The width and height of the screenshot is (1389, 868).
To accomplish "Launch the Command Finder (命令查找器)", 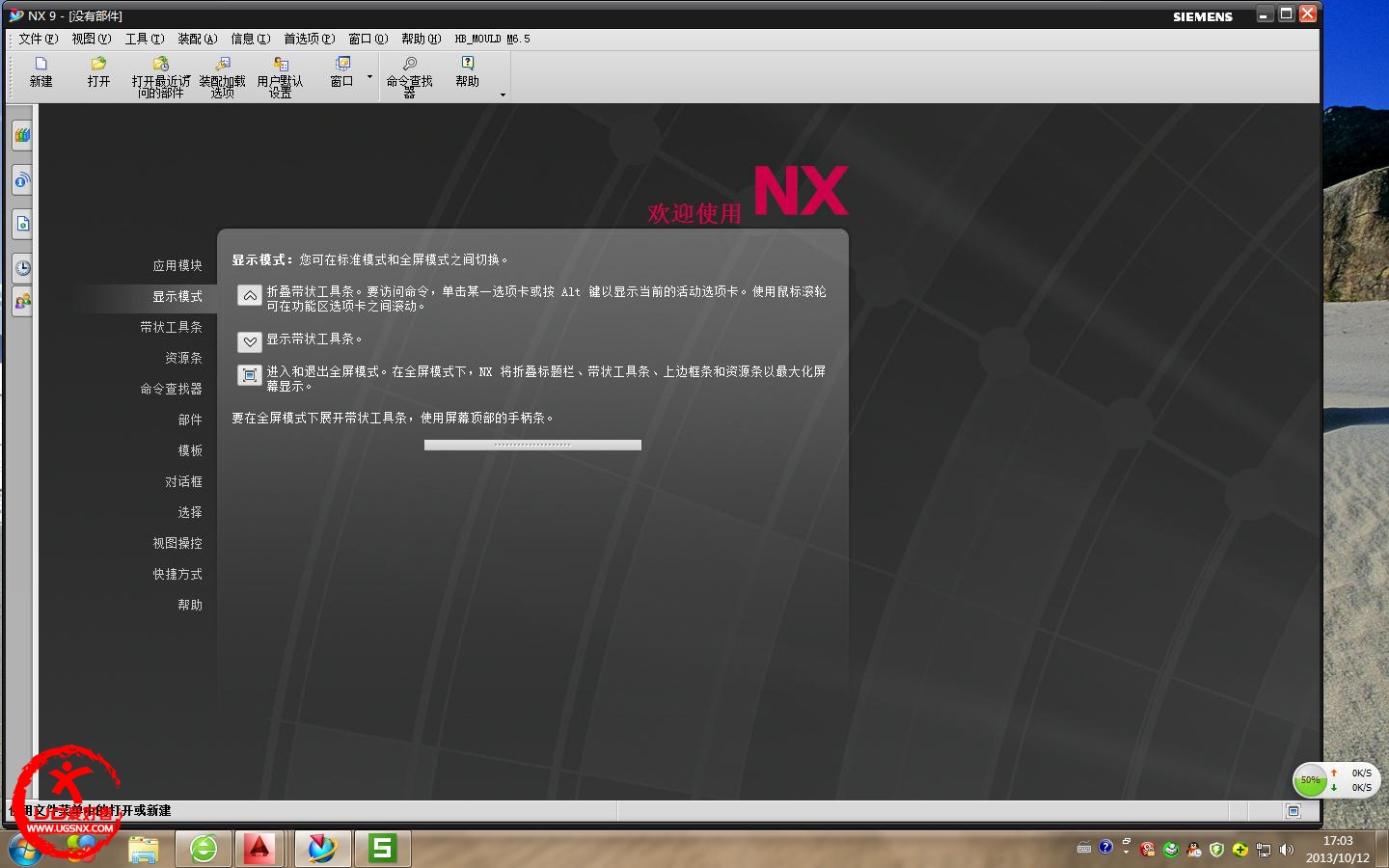I will 410,77.
